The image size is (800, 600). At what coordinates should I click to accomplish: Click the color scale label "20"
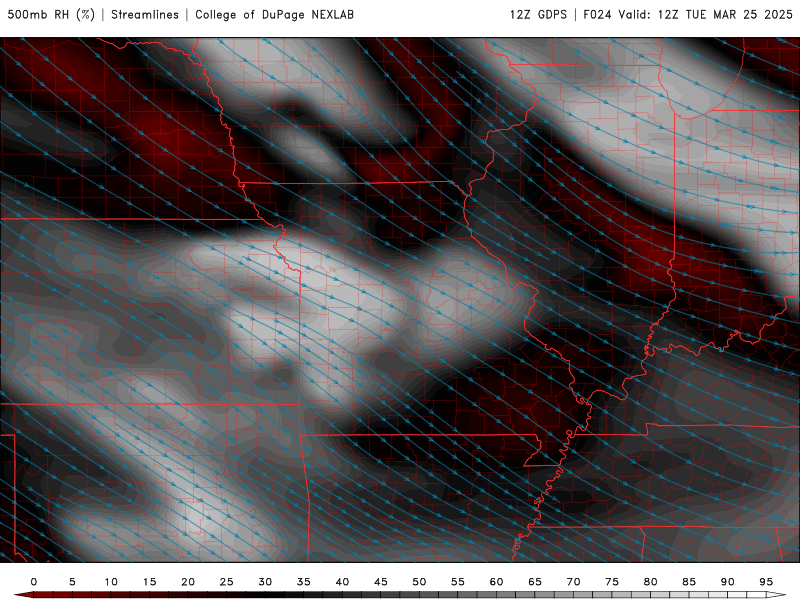click(188, 582)
